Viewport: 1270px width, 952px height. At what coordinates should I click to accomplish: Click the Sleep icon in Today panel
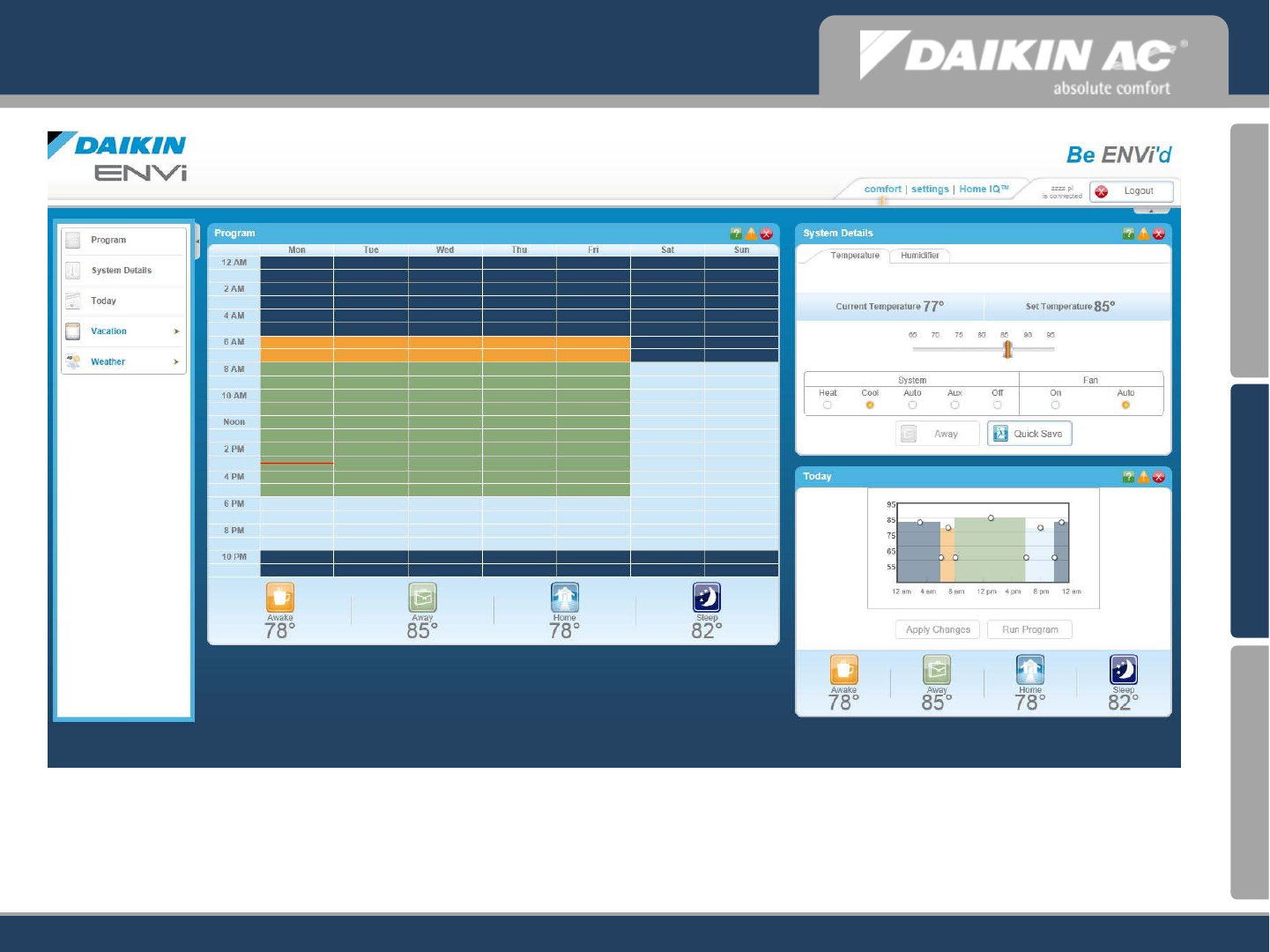click(x=1124, y=670)
